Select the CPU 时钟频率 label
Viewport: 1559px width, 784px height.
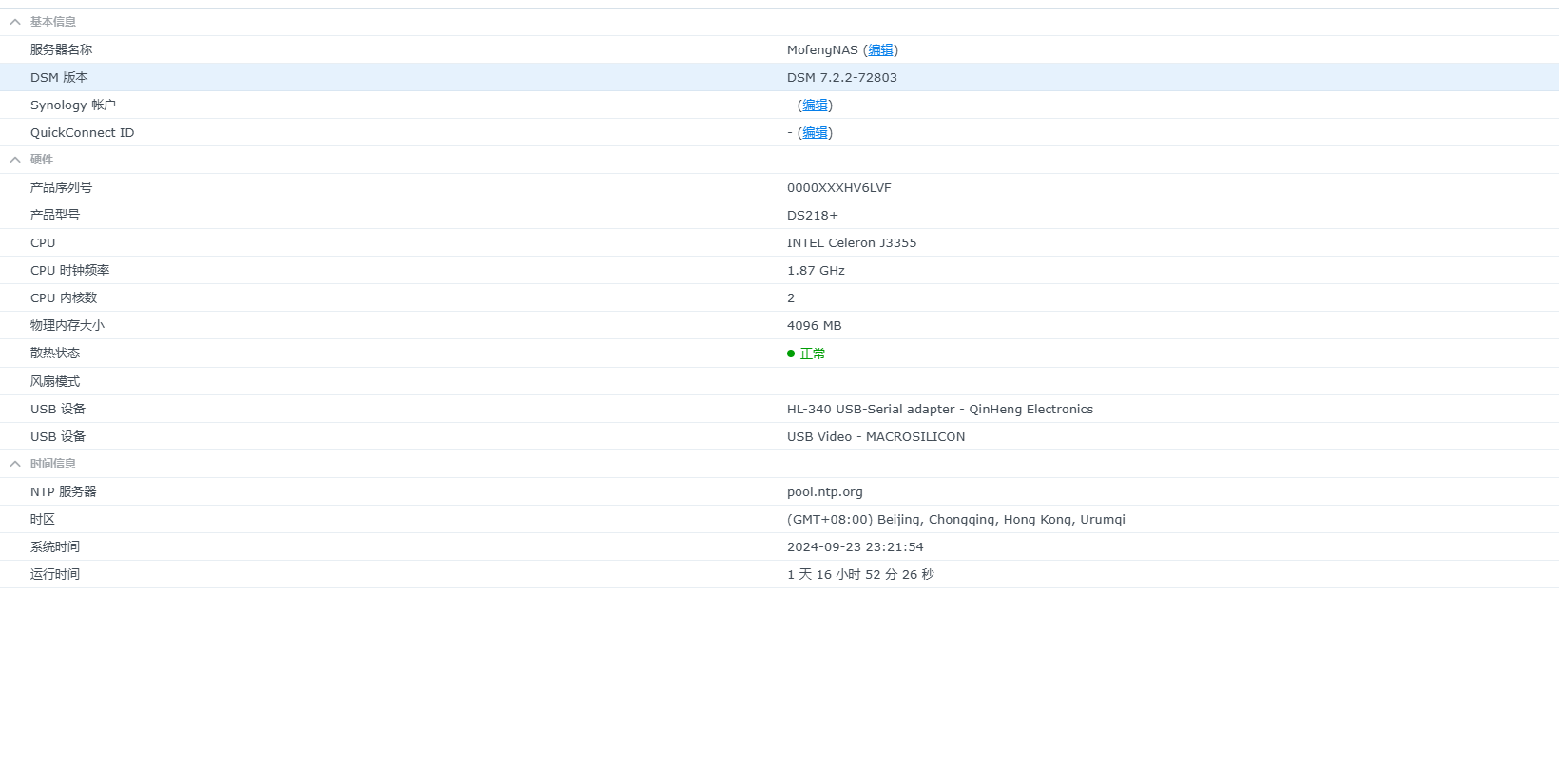click(x=69, y=271)
